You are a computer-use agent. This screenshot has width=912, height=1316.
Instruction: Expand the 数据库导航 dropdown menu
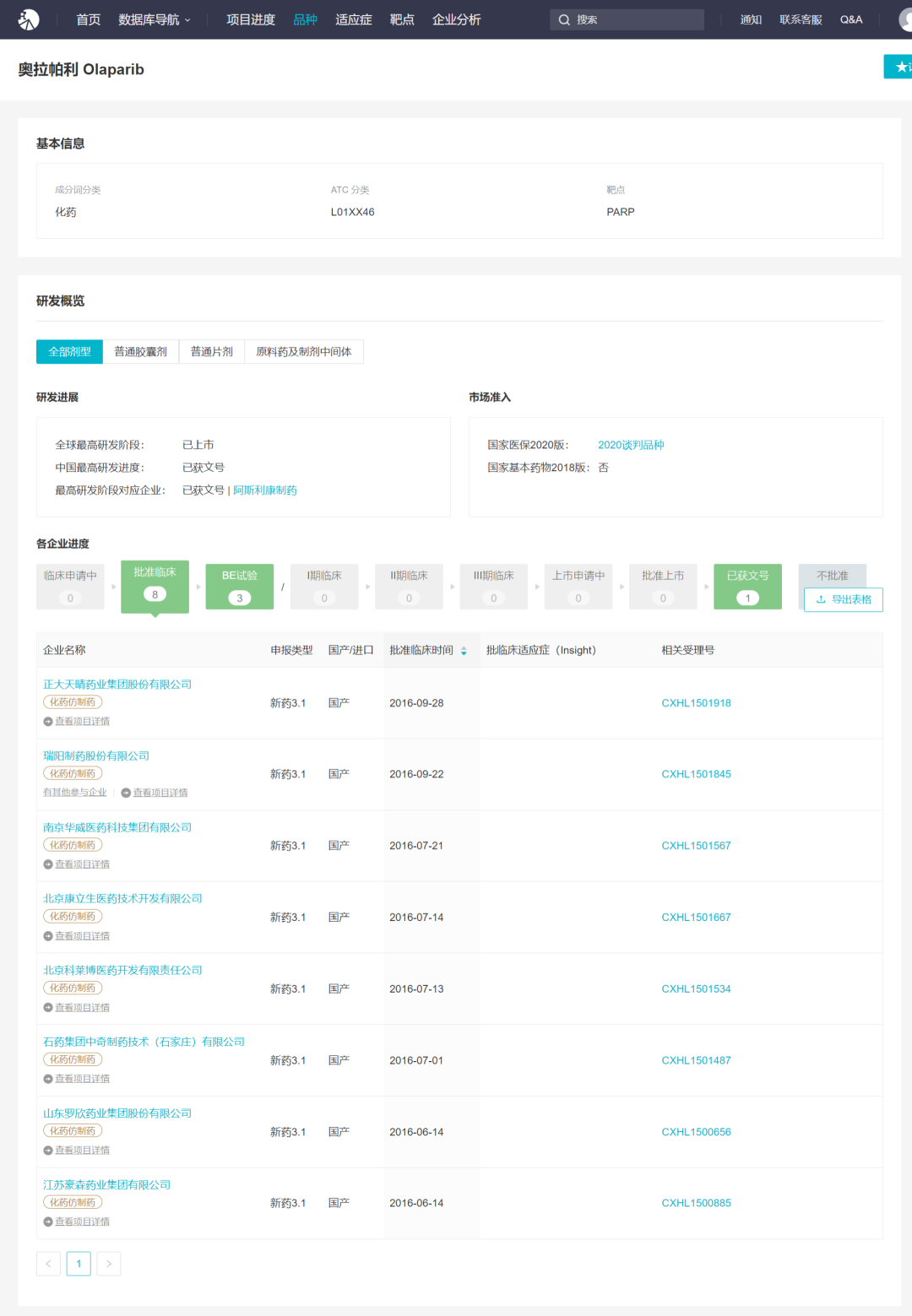[155, 19]
